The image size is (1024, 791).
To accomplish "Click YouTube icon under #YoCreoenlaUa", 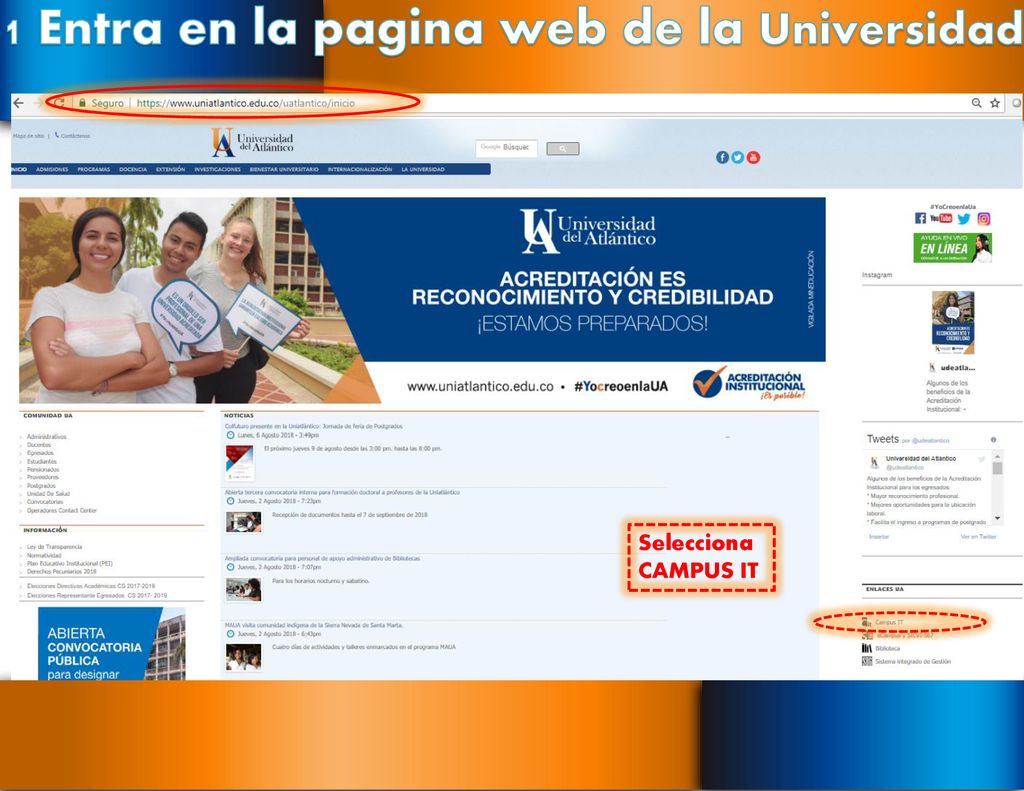I will [x=941, y=218].
